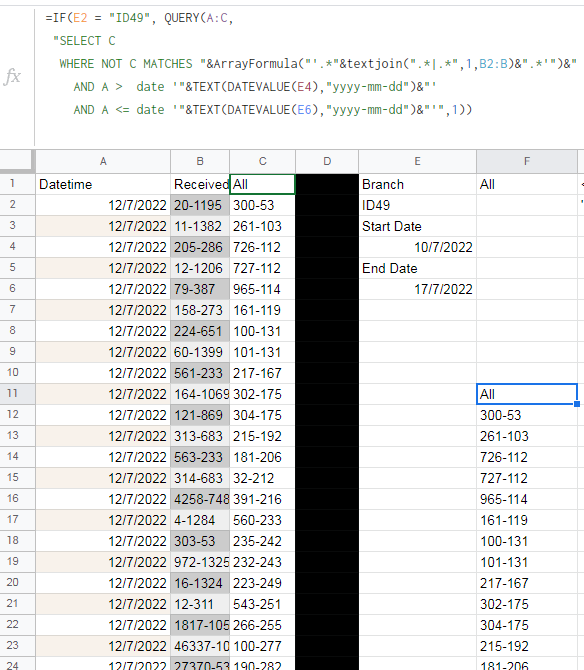This screenshot has height=670, width=584.
Task: Select column B header
Action: tap(200, 162)
